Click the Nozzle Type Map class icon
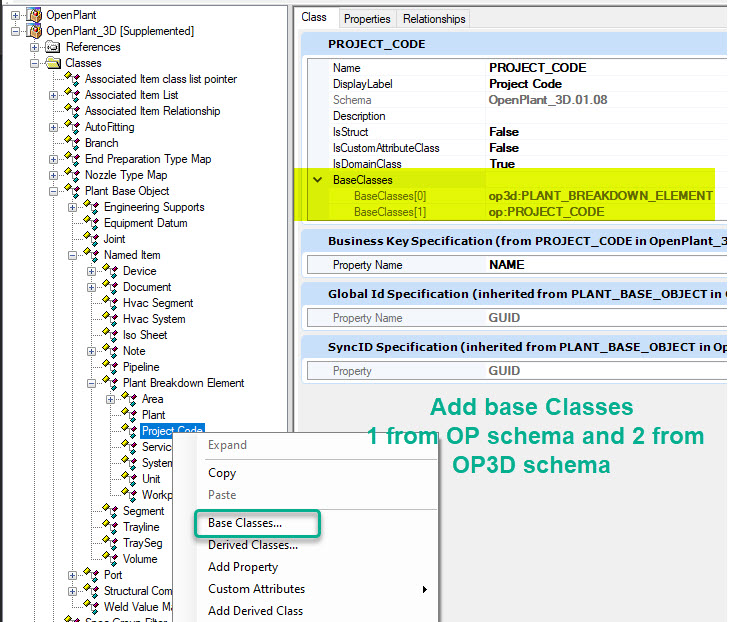This screenshot has width=729, height=622. [72, 175]
